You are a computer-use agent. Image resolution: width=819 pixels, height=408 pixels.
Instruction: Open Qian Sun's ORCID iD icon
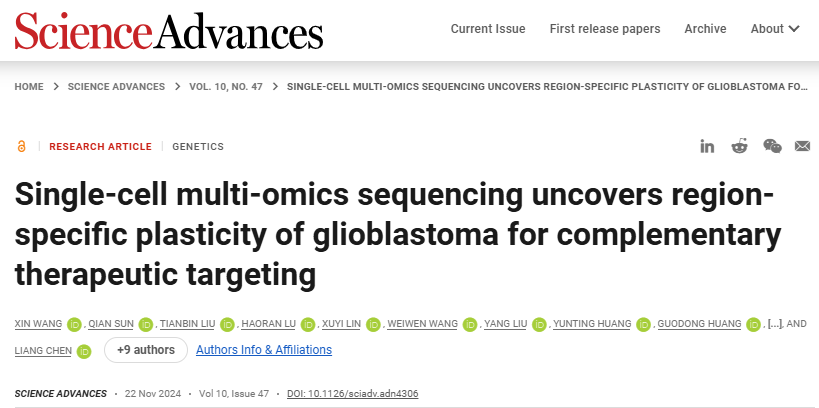click(x=146, y=324)
